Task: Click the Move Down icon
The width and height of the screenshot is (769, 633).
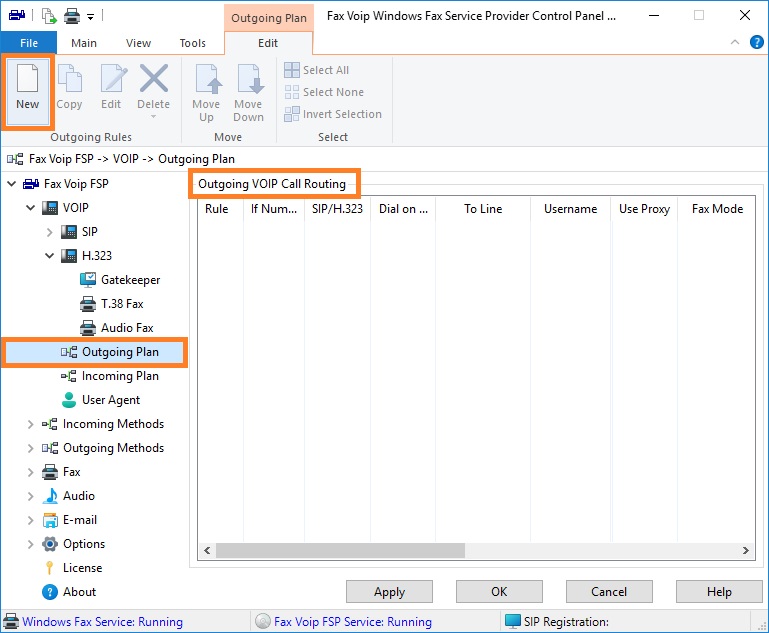Action: click(x=249, y=78)
